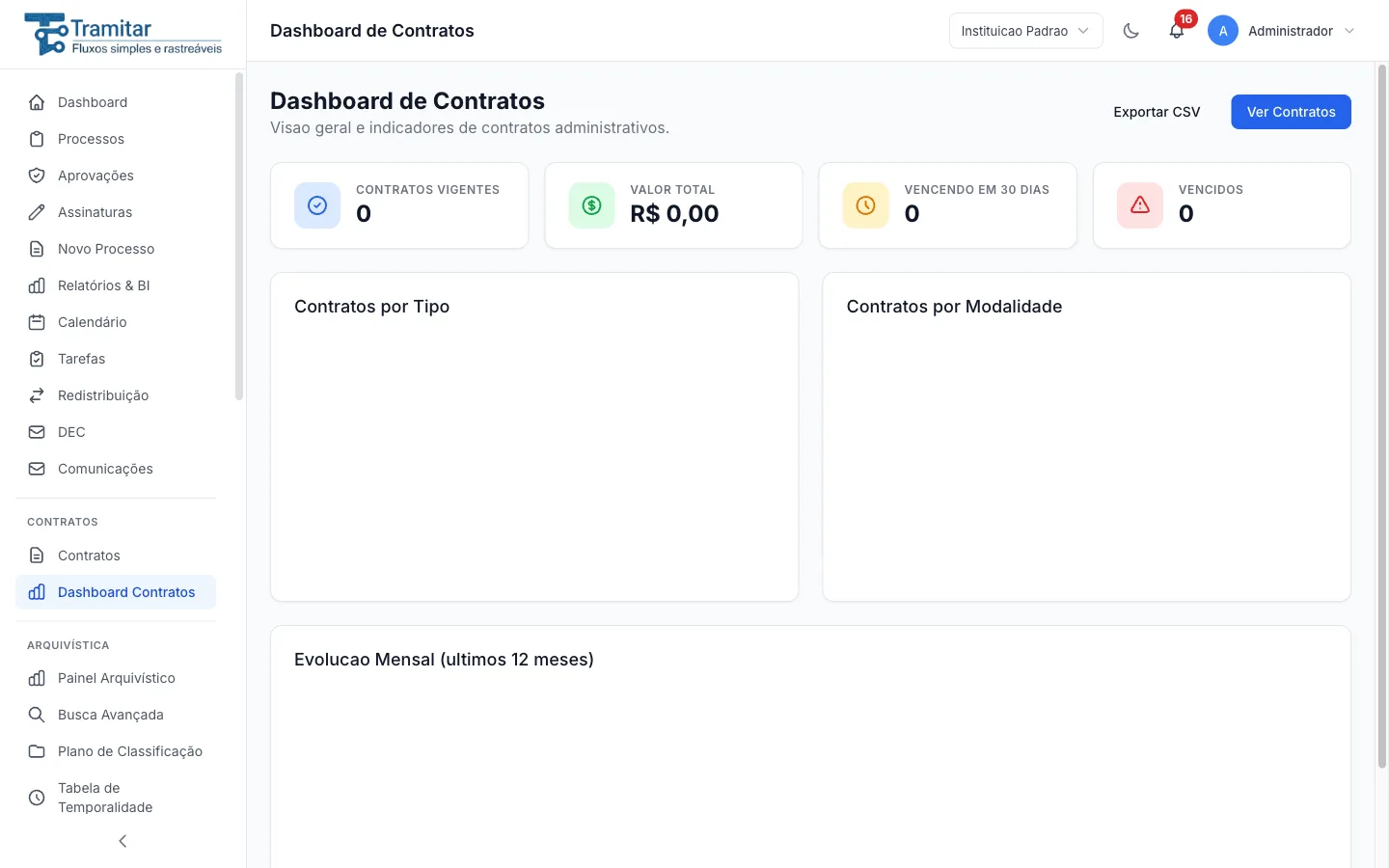This screenshot has width=1389, height=868.
Task: Click the Administrador user name
Action: point(1291,31)
